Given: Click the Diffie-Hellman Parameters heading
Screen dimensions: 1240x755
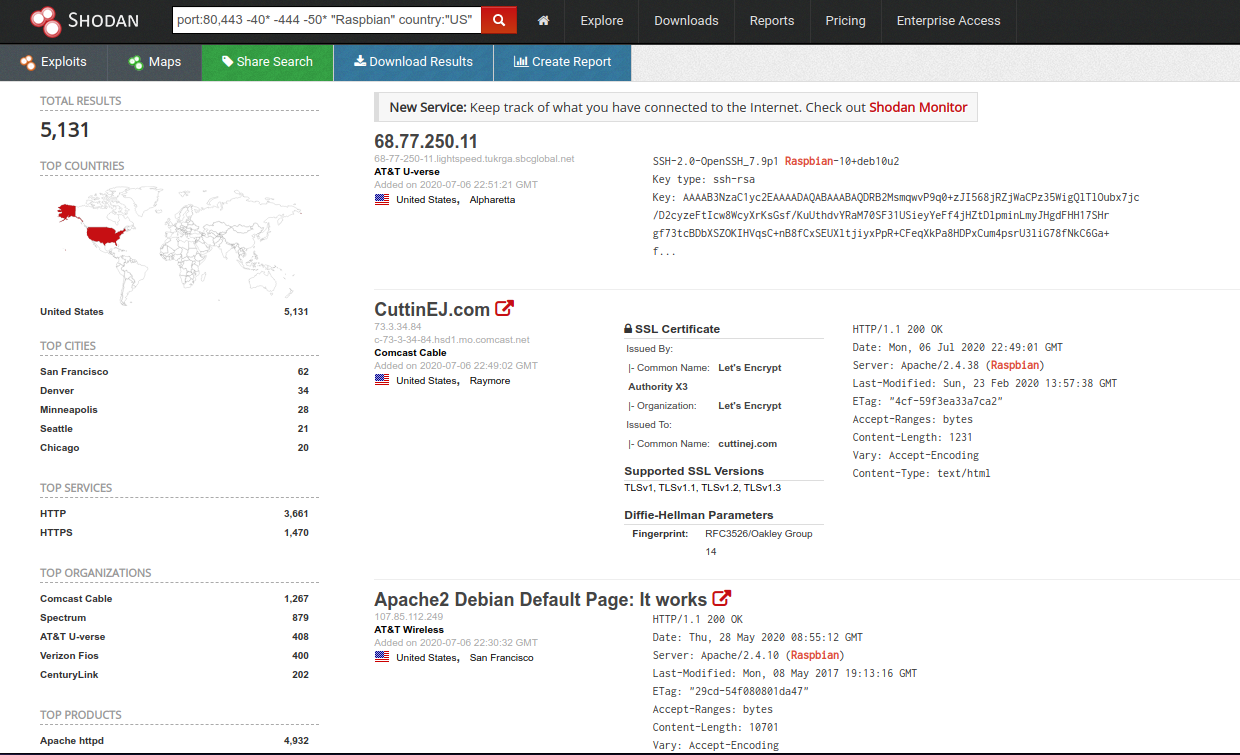Looking at the screenshot, I should tap(699, 515).
